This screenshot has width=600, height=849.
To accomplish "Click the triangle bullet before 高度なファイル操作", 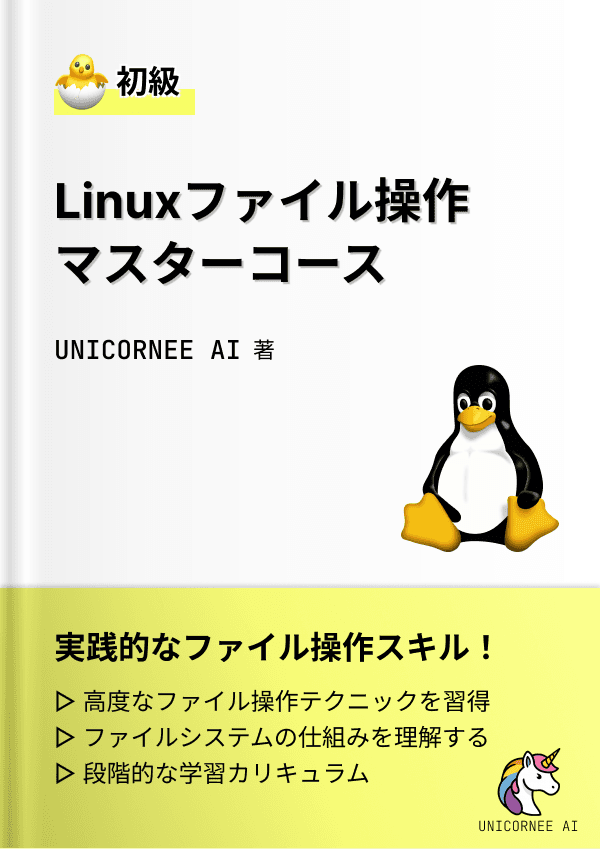I will point(65,702).
